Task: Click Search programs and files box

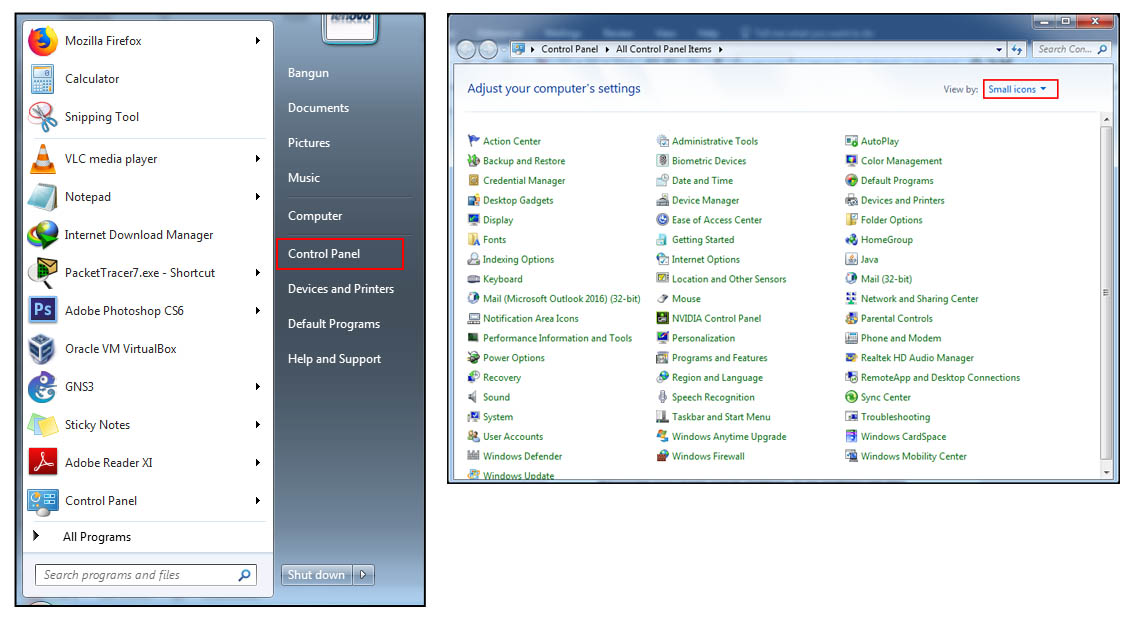Action: click(x=145, y=575)
